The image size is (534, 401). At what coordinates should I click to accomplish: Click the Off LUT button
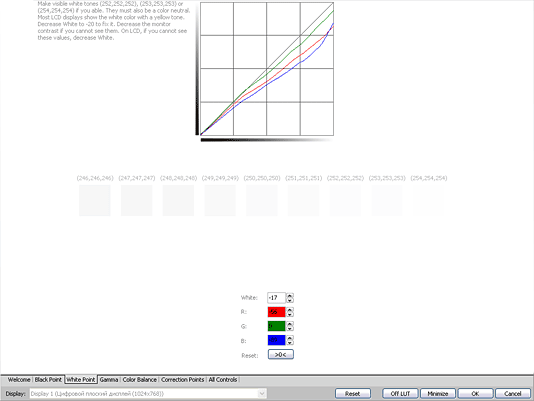point(400,394)
